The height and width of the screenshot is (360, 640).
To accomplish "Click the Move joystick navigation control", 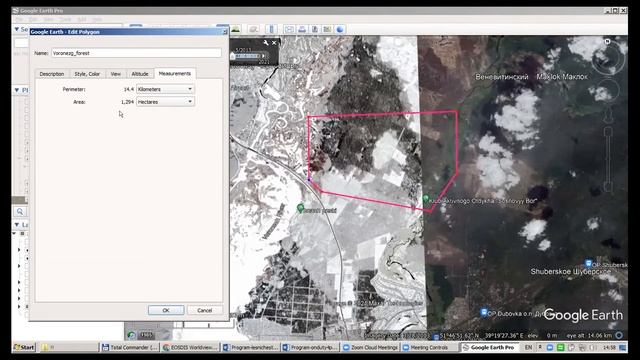I will 608,91.
